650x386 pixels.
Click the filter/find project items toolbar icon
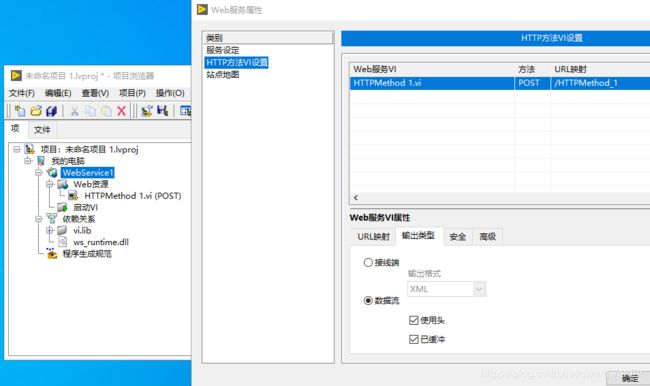coord(162,111)
